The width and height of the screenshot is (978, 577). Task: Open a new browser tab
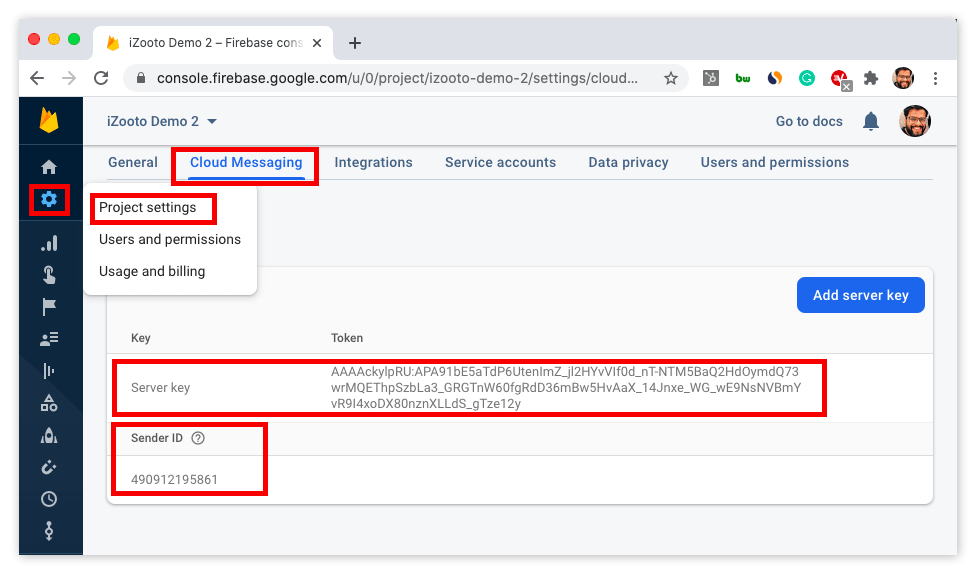(355, 43)
